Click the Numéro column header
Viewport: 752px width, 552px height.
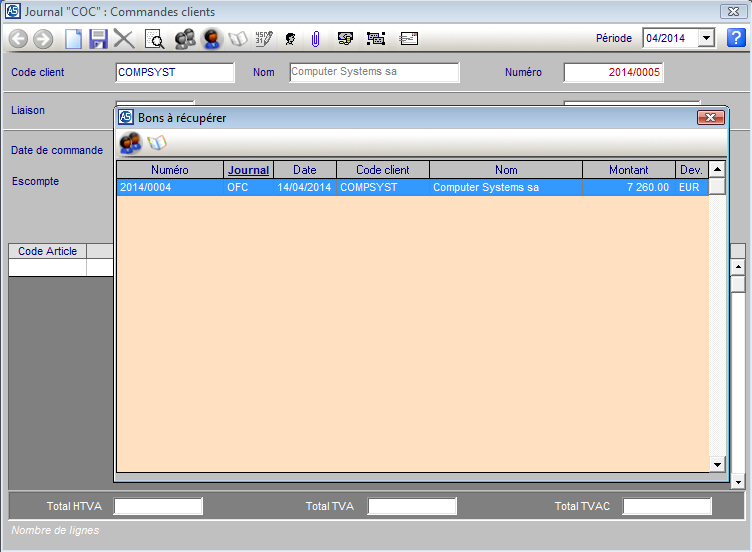click(x=169, y=170)
